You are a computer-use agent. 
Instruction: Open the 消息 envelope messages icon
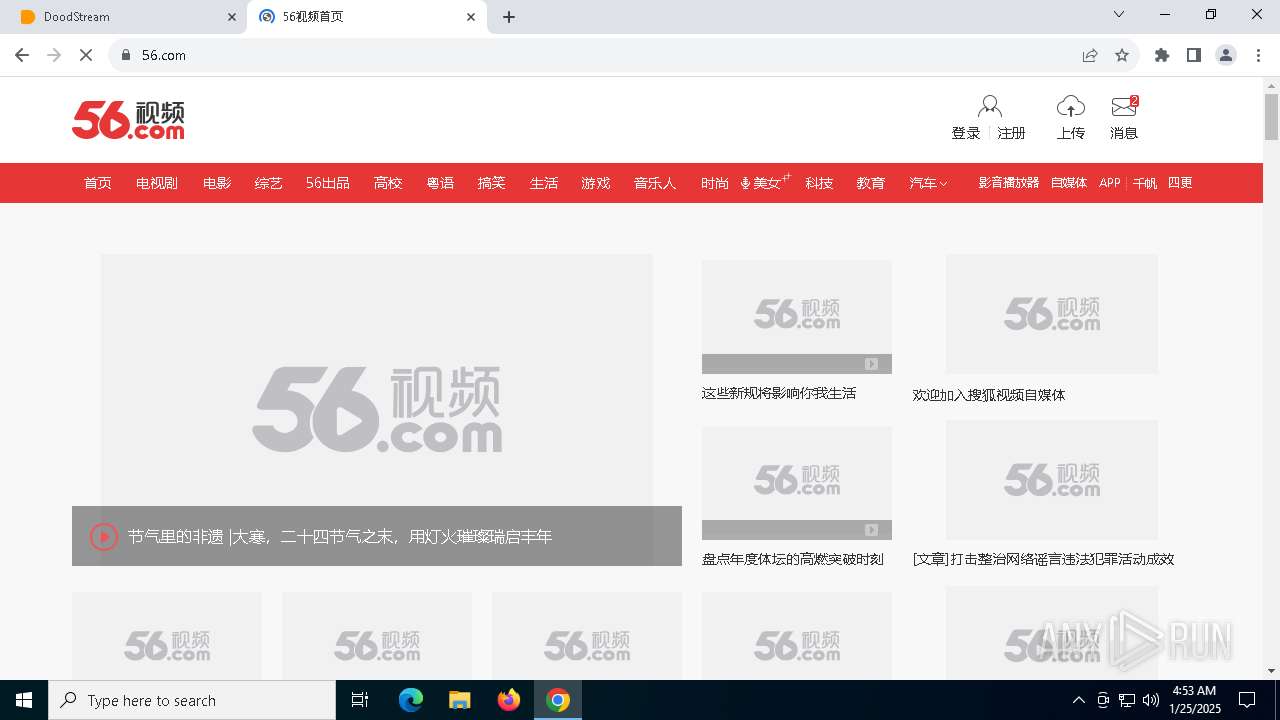pos(1124,107)
